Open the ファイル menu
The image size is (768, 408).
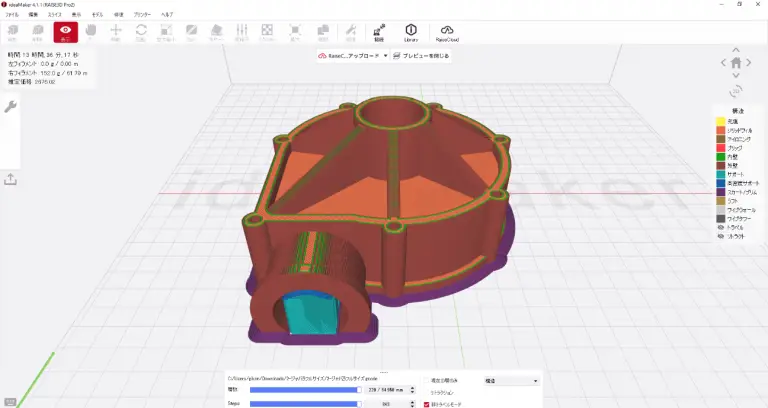click(12, 15)
